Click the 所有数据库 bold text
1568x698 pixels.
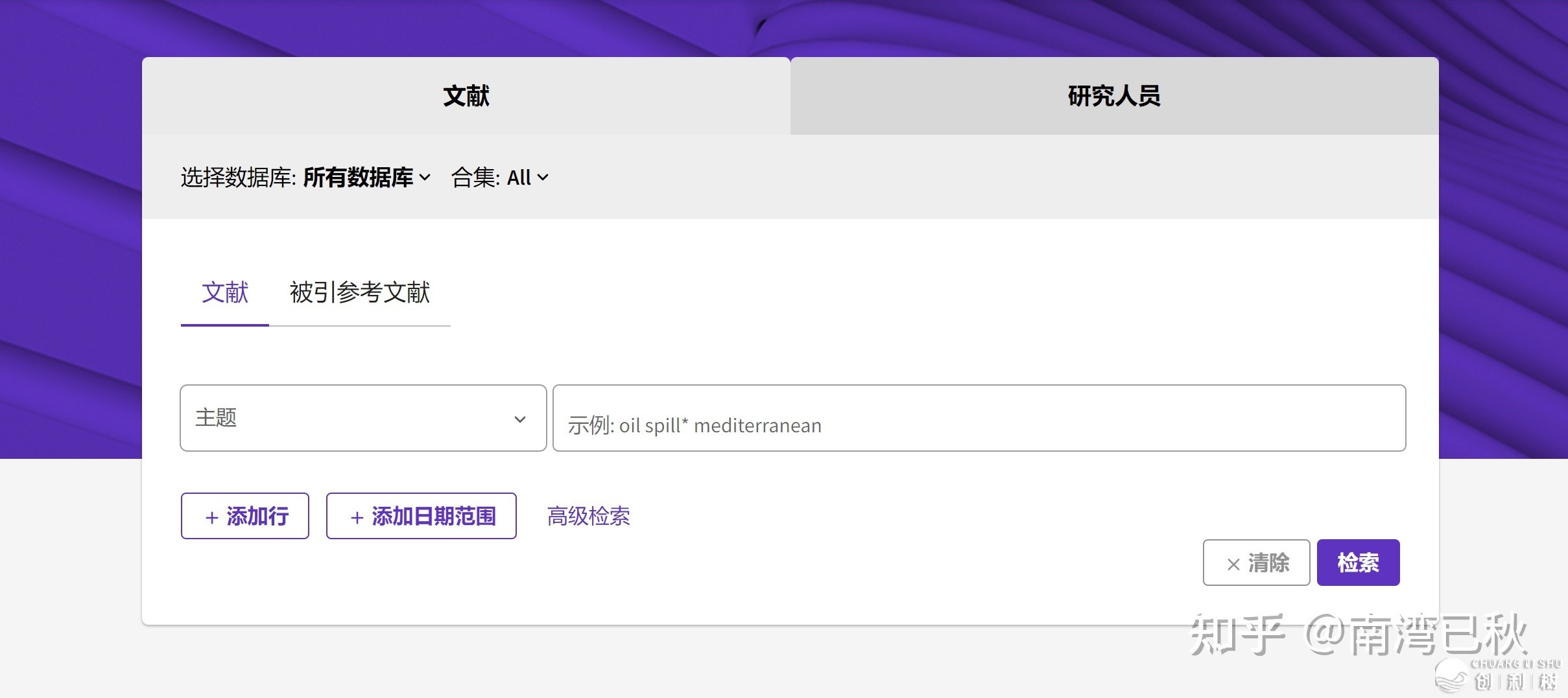tap(358, 177)
